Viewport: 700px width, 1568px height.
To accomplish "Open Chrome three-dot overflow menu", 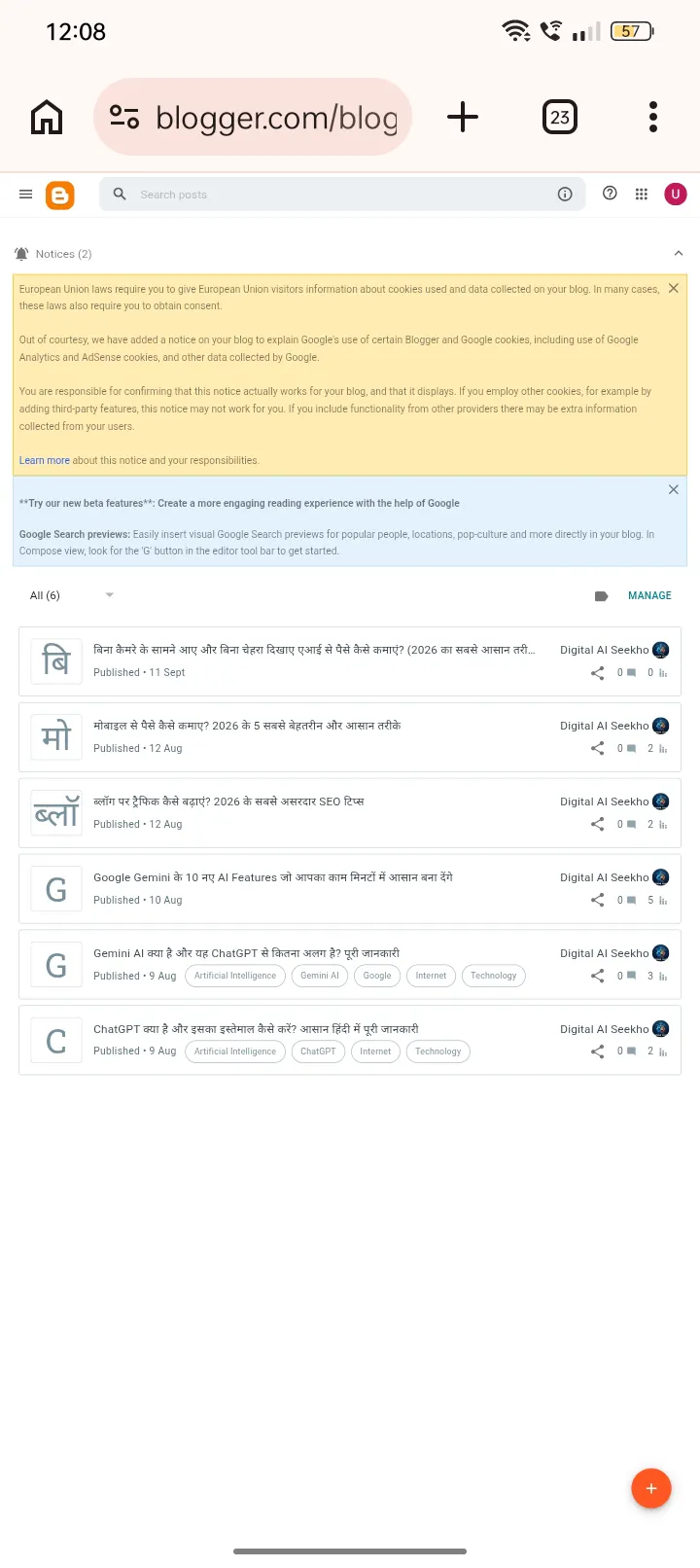I will coord(653,117).
